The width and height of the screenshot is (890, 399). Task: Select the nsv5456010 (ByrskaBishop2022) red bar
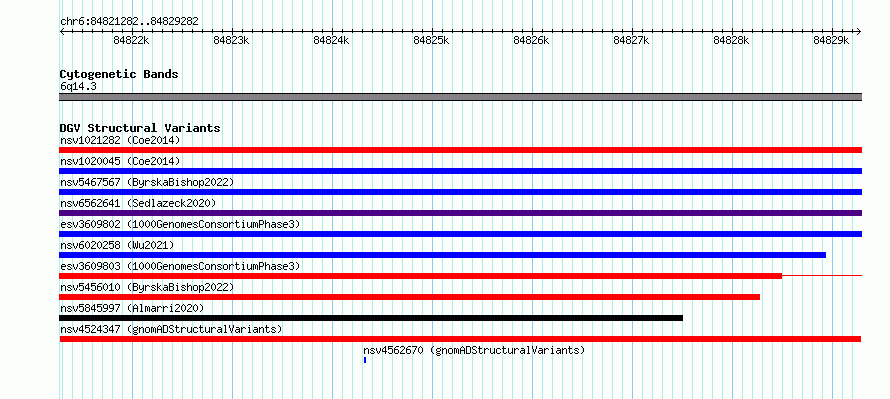click(410, 297)
